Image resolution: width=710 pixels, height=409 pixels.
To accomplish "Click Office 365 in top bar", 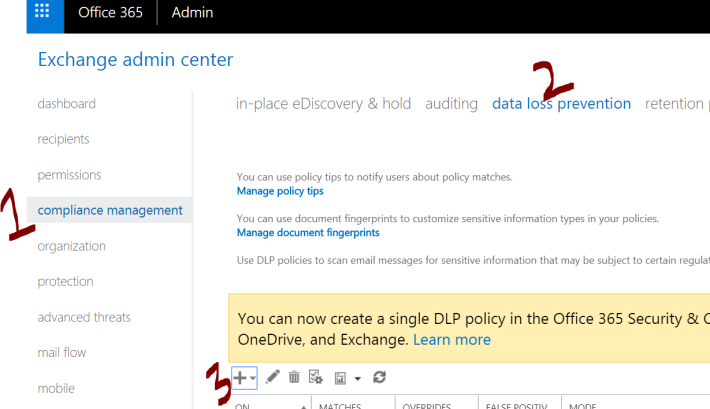I will pos(110,12).
